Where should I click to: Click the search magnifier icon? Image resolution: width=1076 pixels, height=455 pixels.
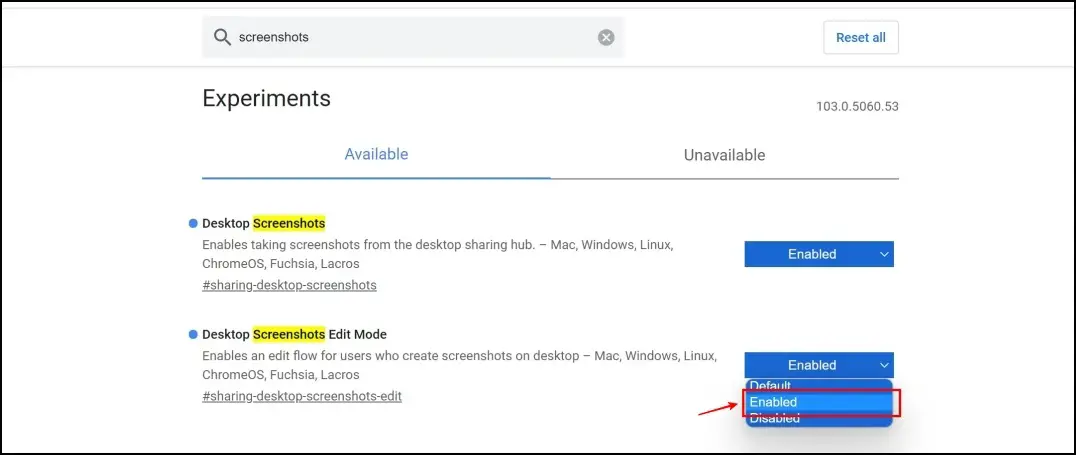(x=222, y=37)
